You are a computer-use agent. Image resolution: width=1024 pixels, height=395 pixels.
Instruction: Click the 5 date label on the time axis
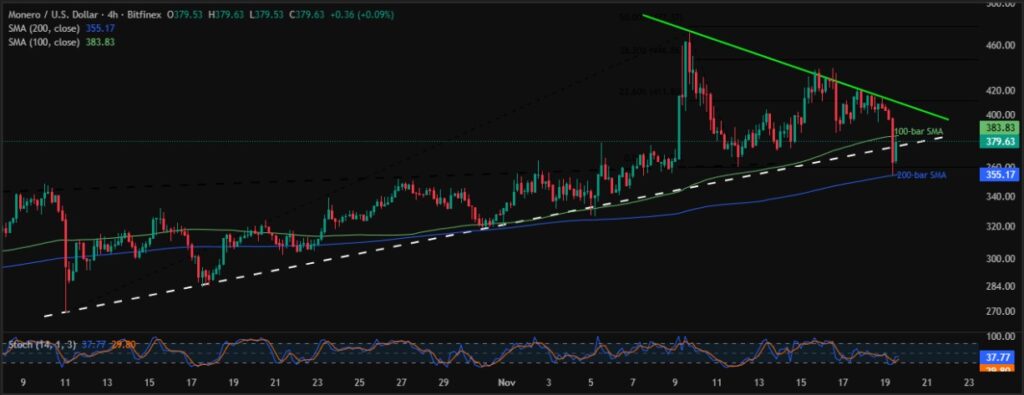pyautogui.click(x=591, y=384)
